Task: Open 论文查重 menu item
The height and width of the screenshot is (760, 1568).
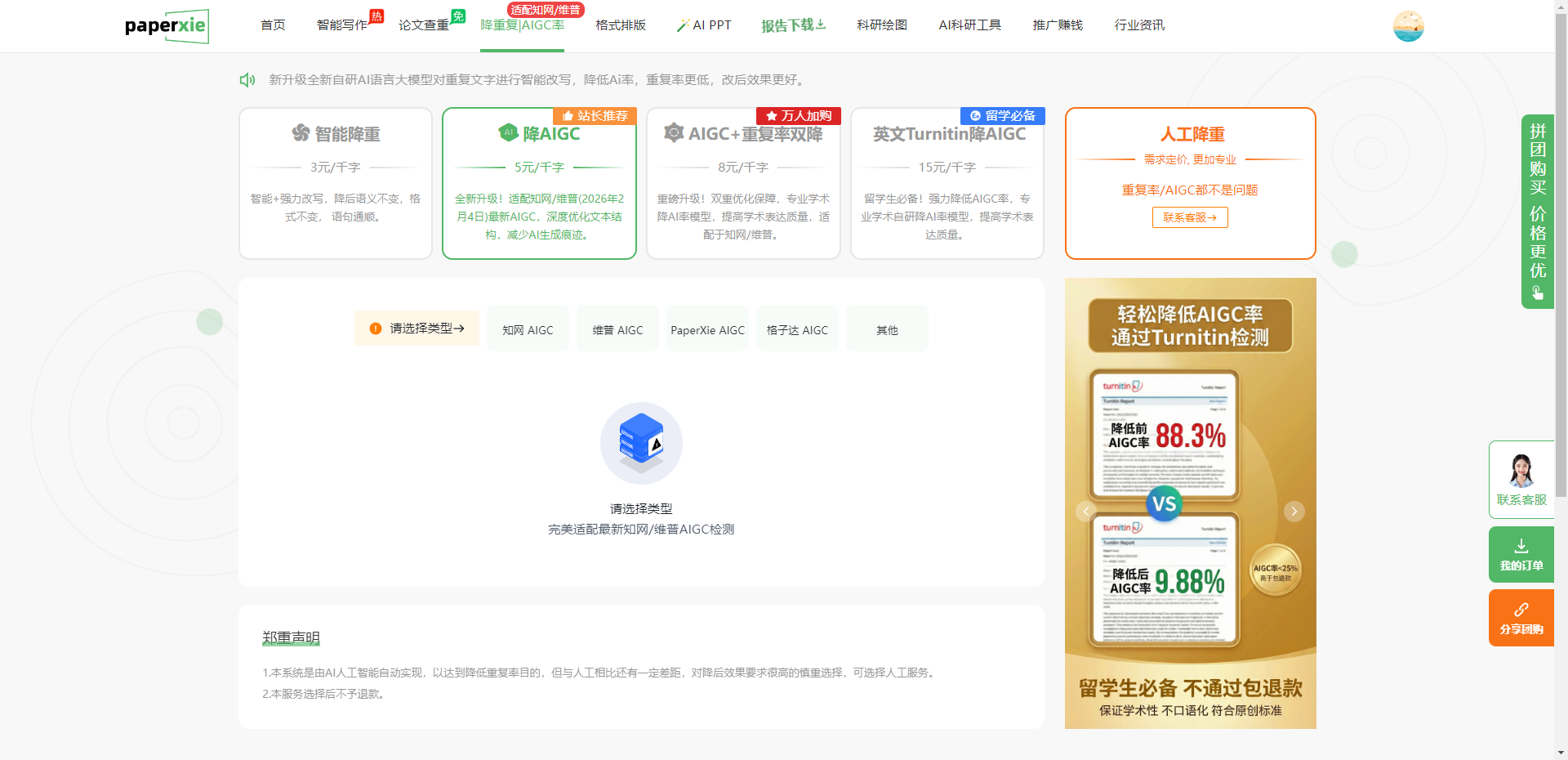Action: coord(424,25)
